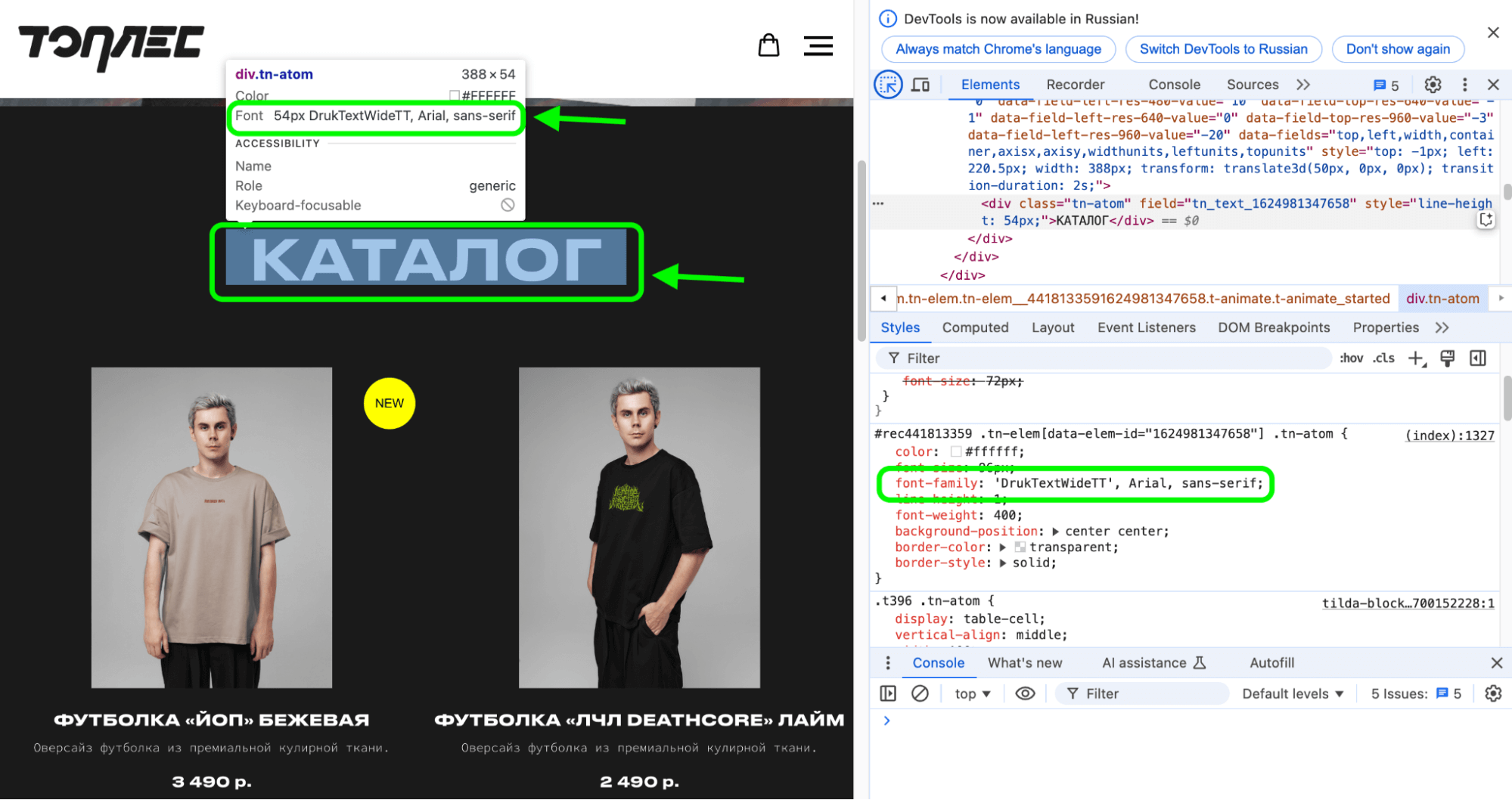Viewport: 1512px width, 800px height.
Task: Toggle the rendering emulations paintbrush icon
Action: [1447, 358]
